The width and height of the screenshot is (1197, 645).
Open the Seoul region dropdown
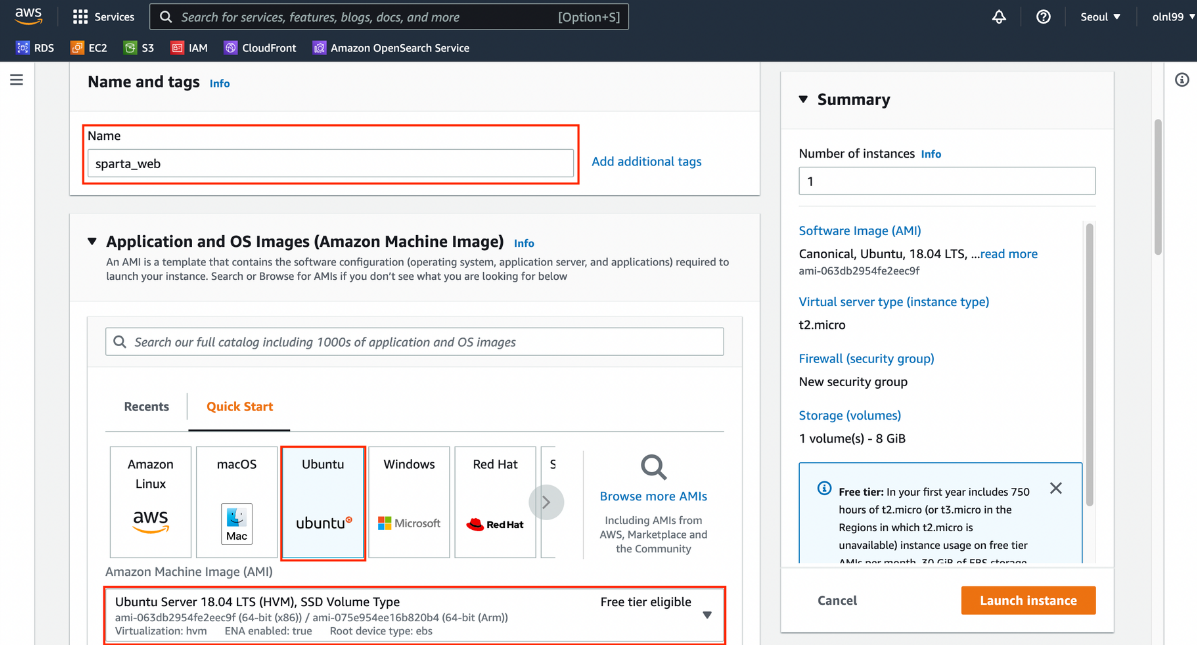(x=1100, y=17)
